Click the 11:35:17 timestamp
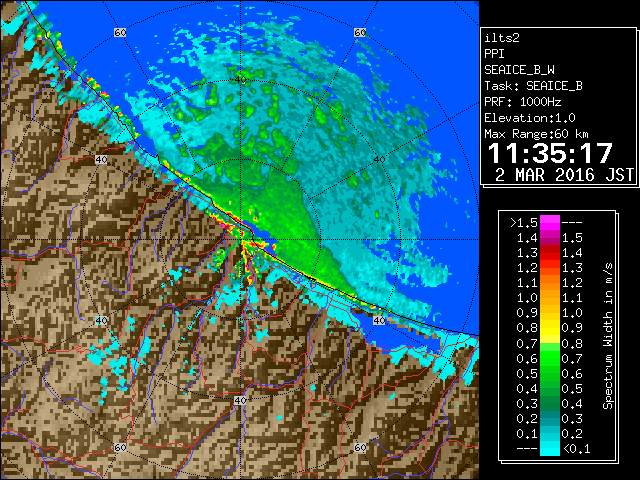 pos(550,153)
